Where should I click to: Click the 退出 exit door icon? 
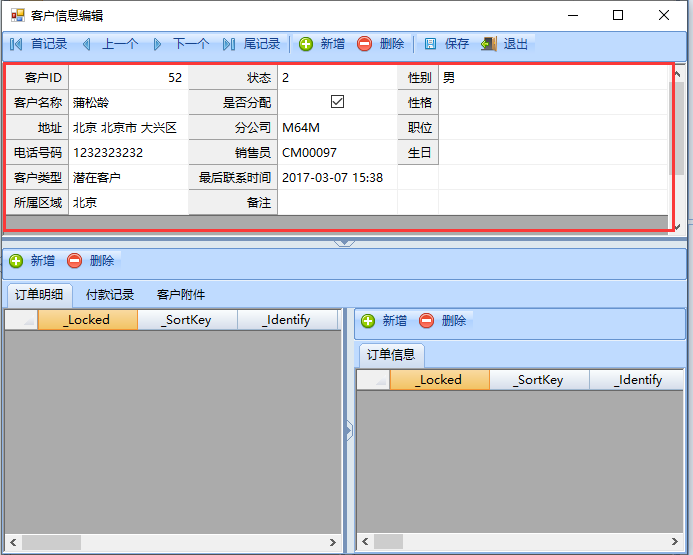point(489,44)
